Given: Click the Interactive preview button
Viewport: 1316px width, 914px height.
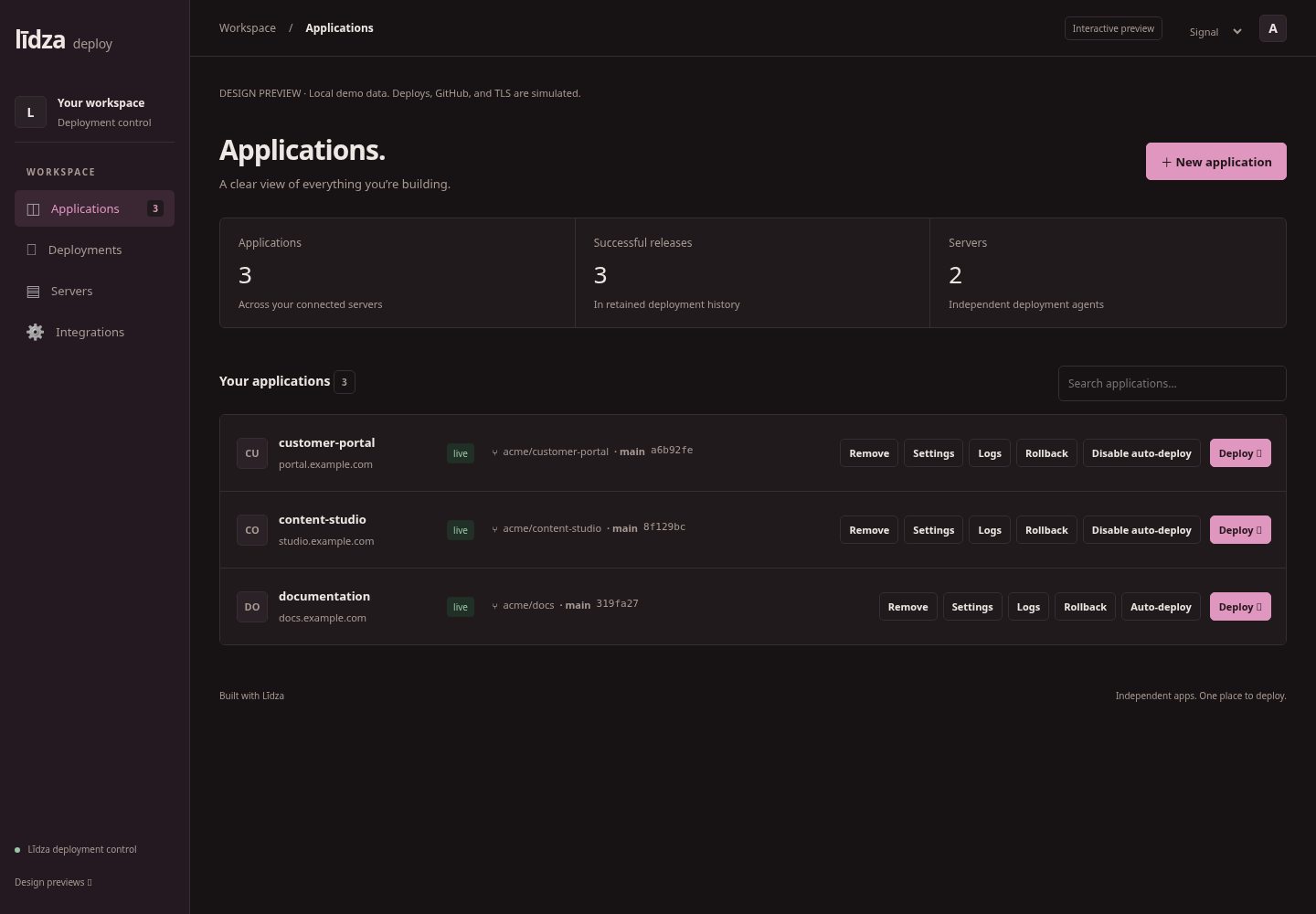Looking at the screenshot, I should click(1113, 28).
